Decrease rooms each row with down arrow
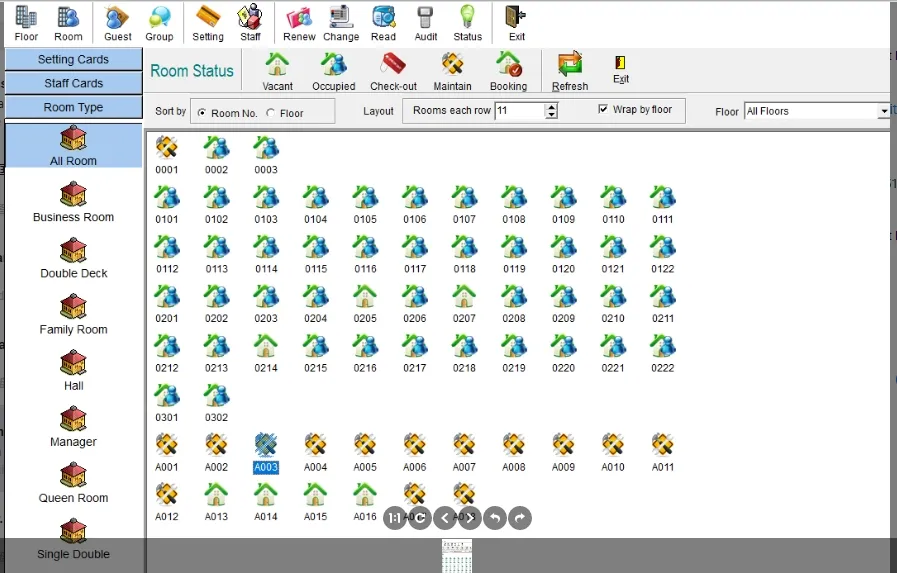Viewport: 897px width, 573px height. click(x=551, y=115)
